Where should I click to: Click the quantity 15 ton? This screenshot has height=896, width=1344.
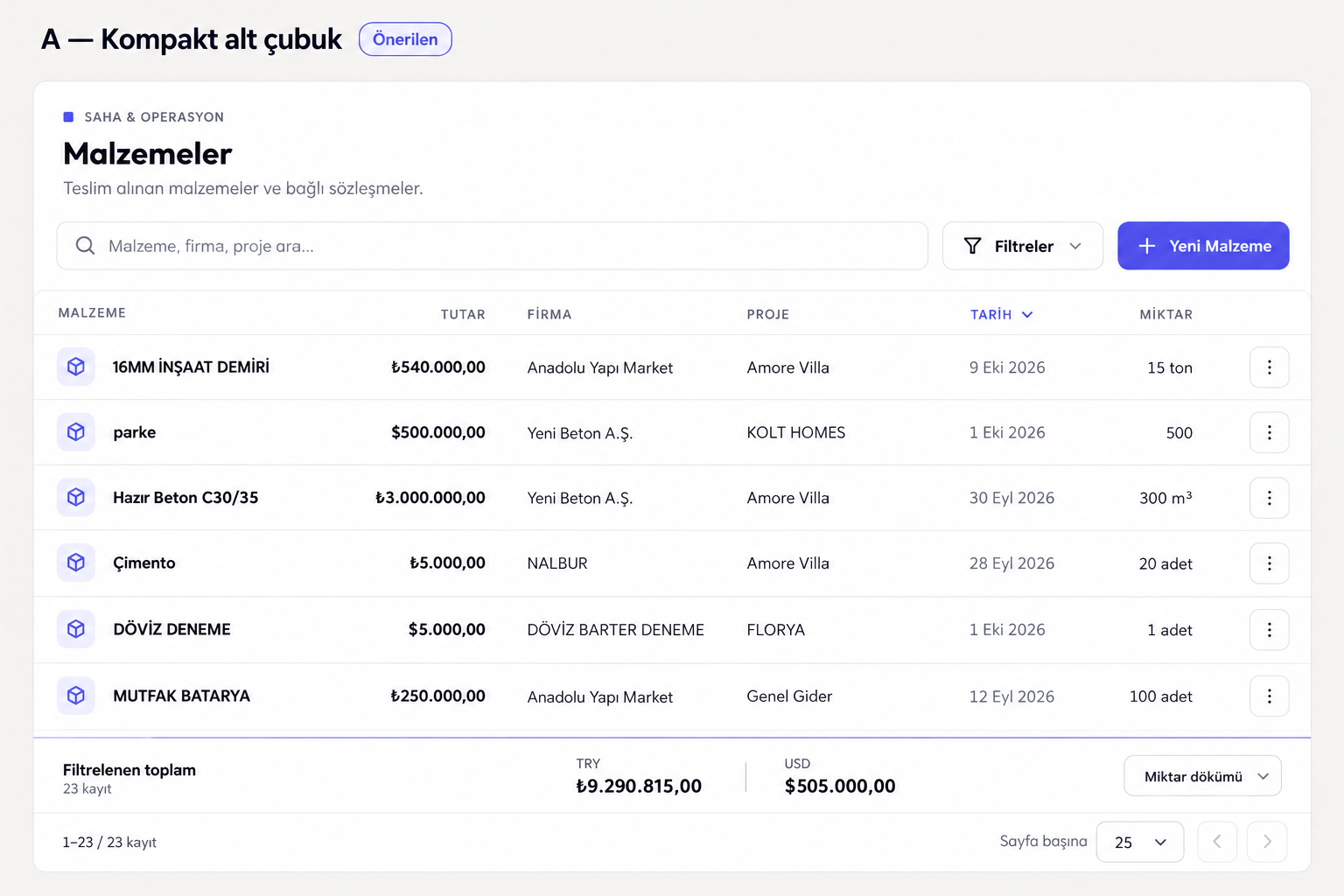point(1170,367)
